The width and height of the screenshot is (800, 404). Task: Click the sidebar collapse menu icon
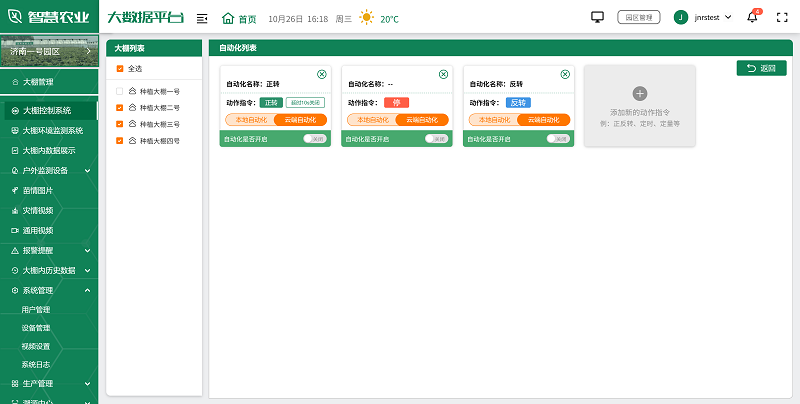coord(202,18)
